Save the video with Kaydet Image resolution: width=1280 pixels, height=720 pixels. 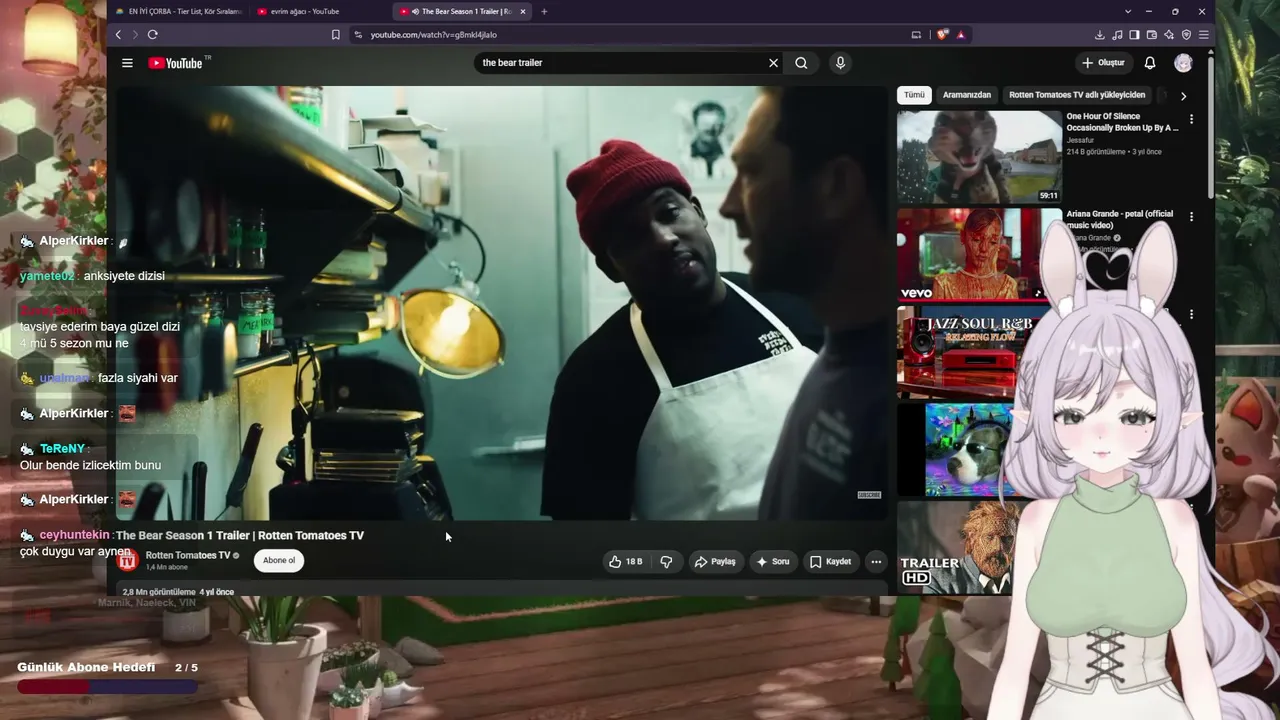tap(830, 562)
